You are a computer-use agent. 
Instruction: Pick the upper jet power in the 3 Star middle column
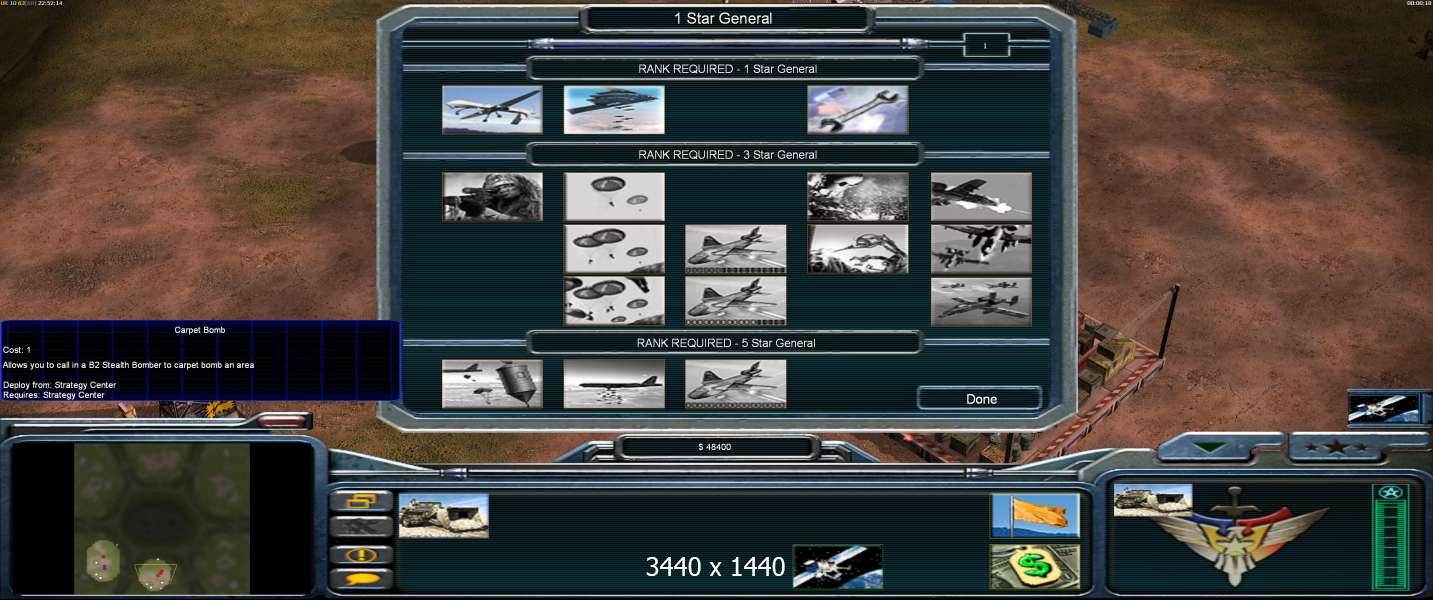tap(736, 249)
